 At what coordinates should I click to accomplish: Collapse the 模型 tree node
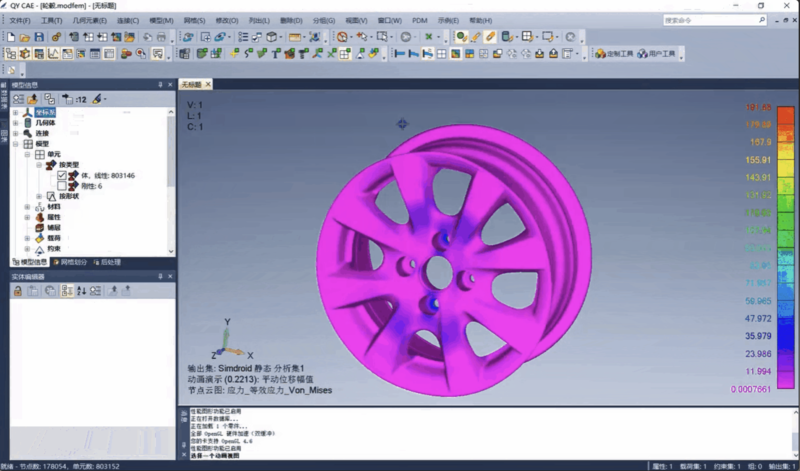[15, 144]
